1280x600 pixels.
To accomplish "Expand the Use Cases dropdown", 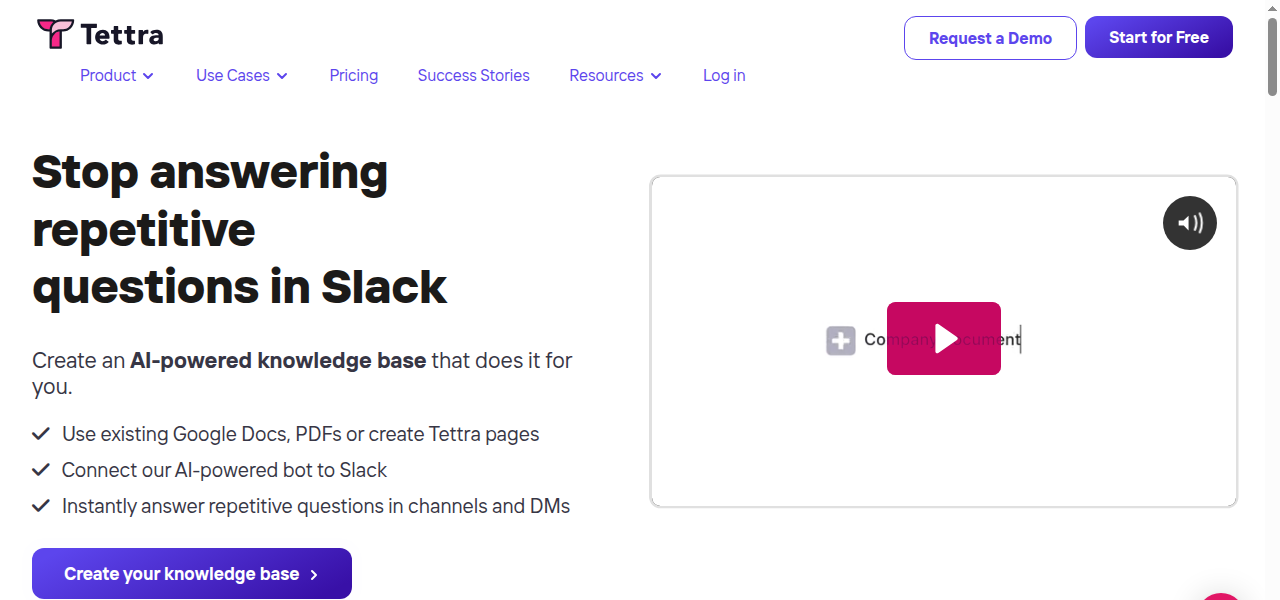I will tap(242, 76).
